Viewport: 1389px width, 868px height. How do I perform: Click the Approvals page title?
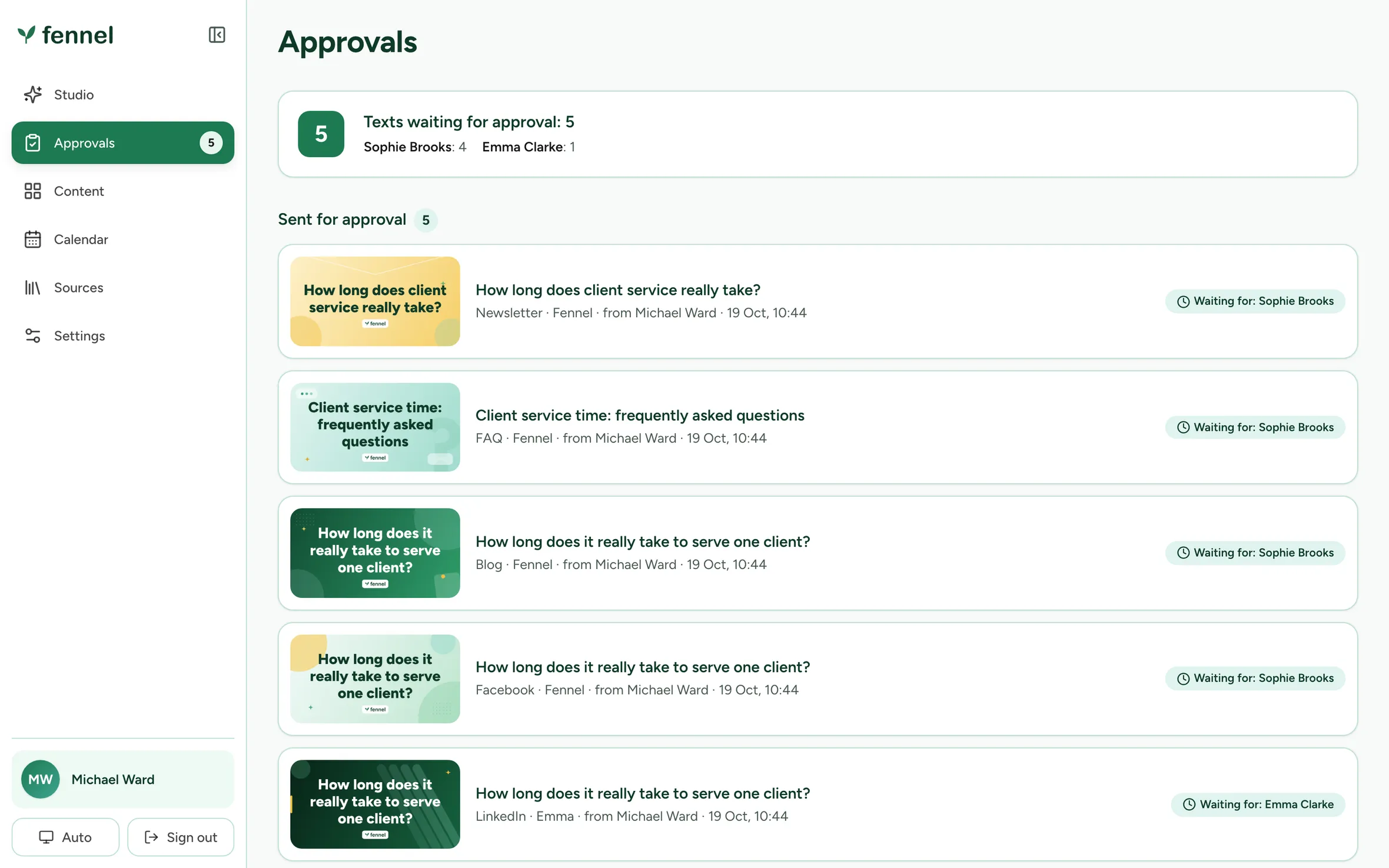pos(347,42)
